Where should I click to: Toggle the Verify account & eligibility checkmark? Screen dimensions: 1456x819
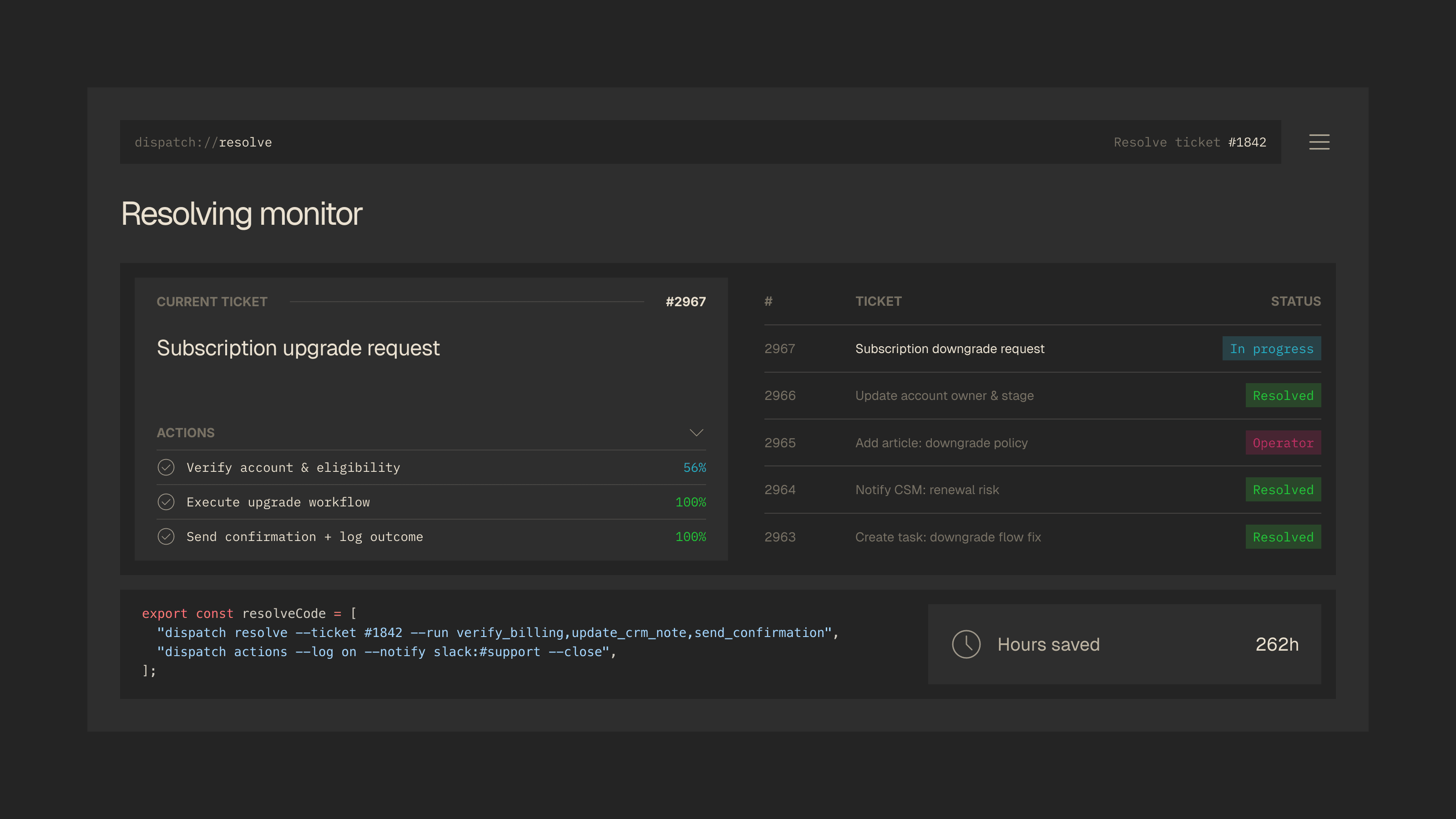[166, 467]
